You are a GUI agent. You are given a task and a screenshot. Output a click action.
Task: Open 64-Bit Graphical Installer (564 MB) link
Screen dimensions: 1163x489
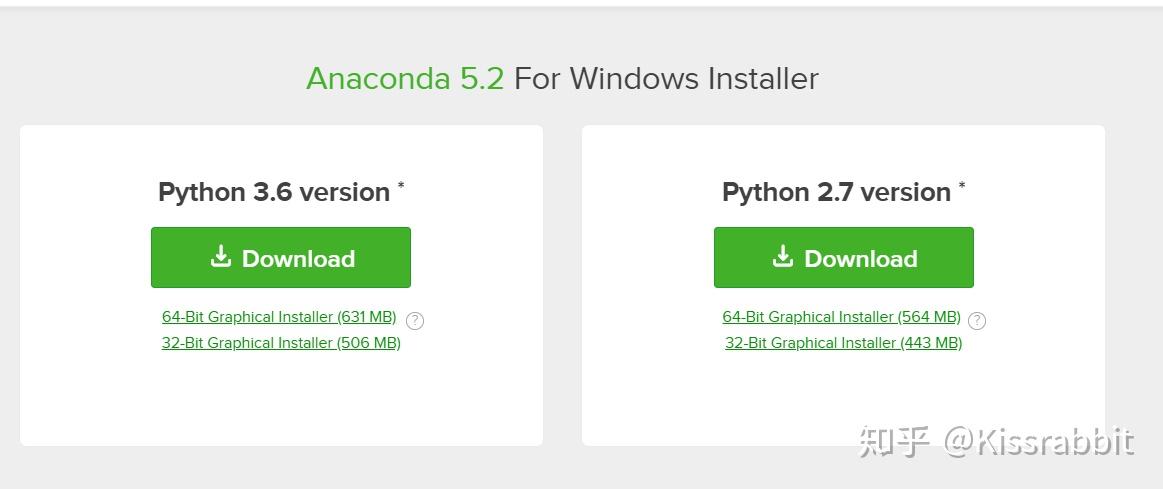[x=841, y=317]
